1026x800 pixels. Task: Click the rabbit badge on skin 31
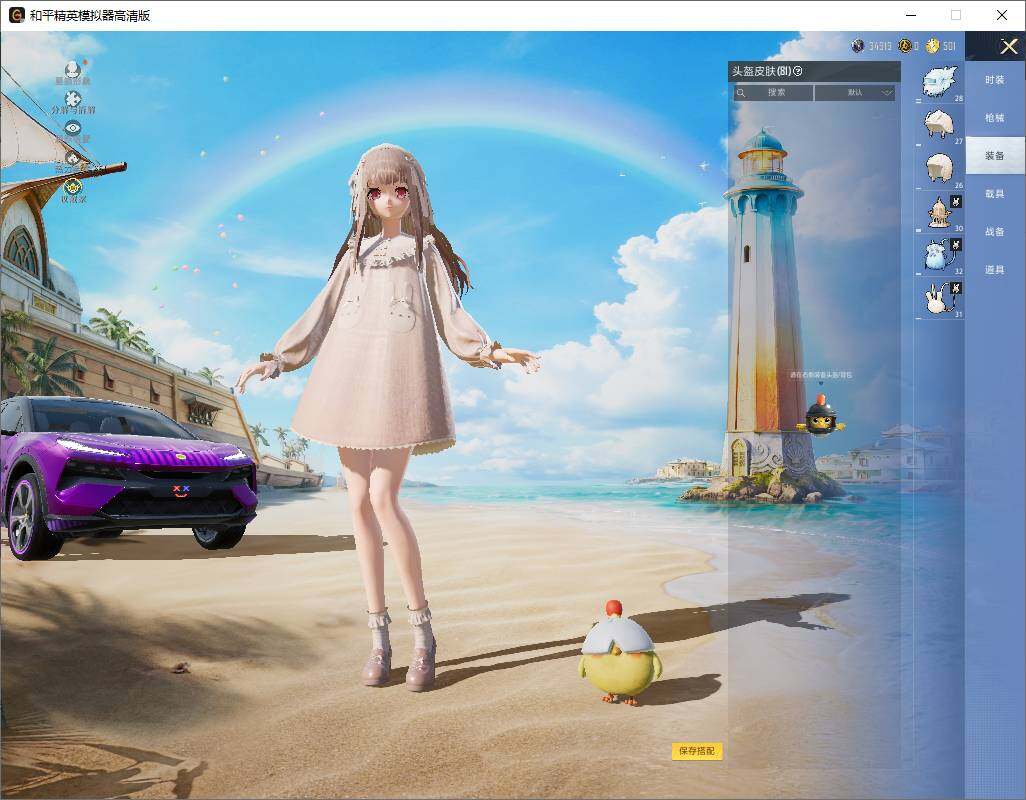956,288
